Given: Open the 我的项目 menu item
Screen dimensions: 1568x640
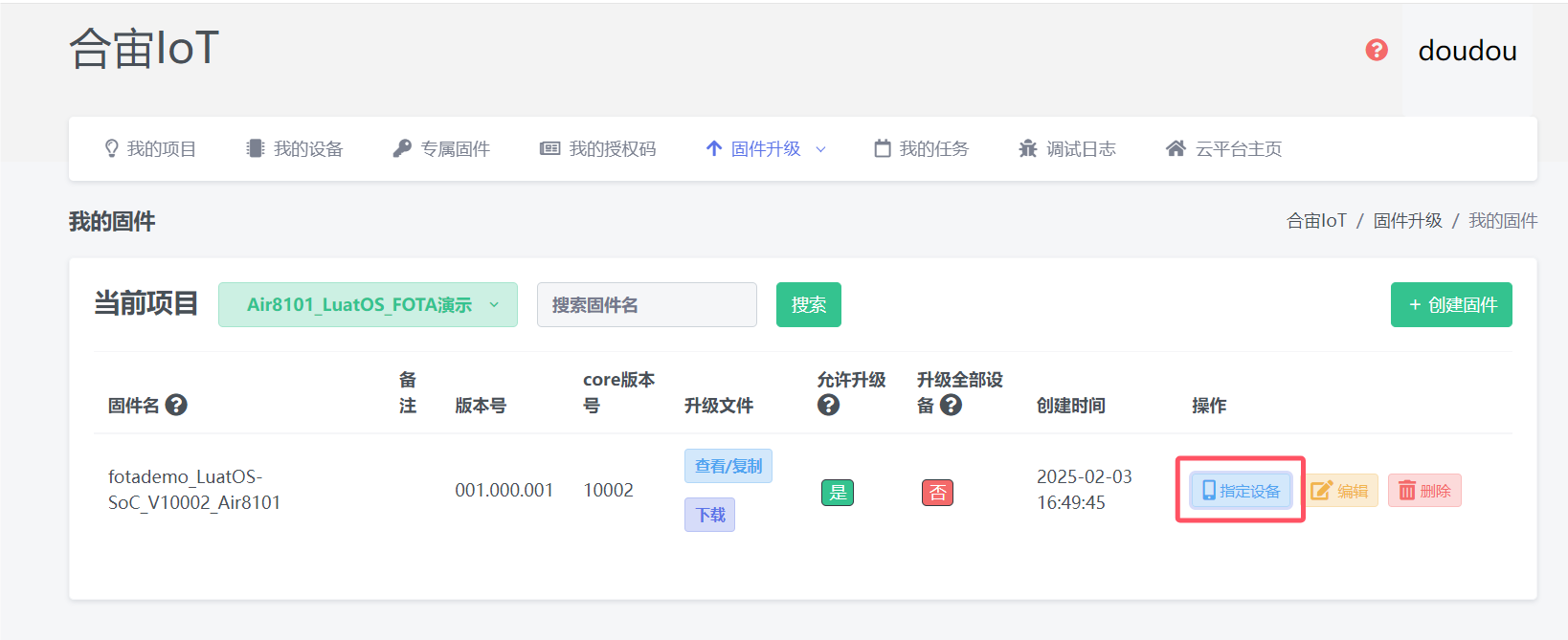Looking at the screenshot, I should (150, 148).
